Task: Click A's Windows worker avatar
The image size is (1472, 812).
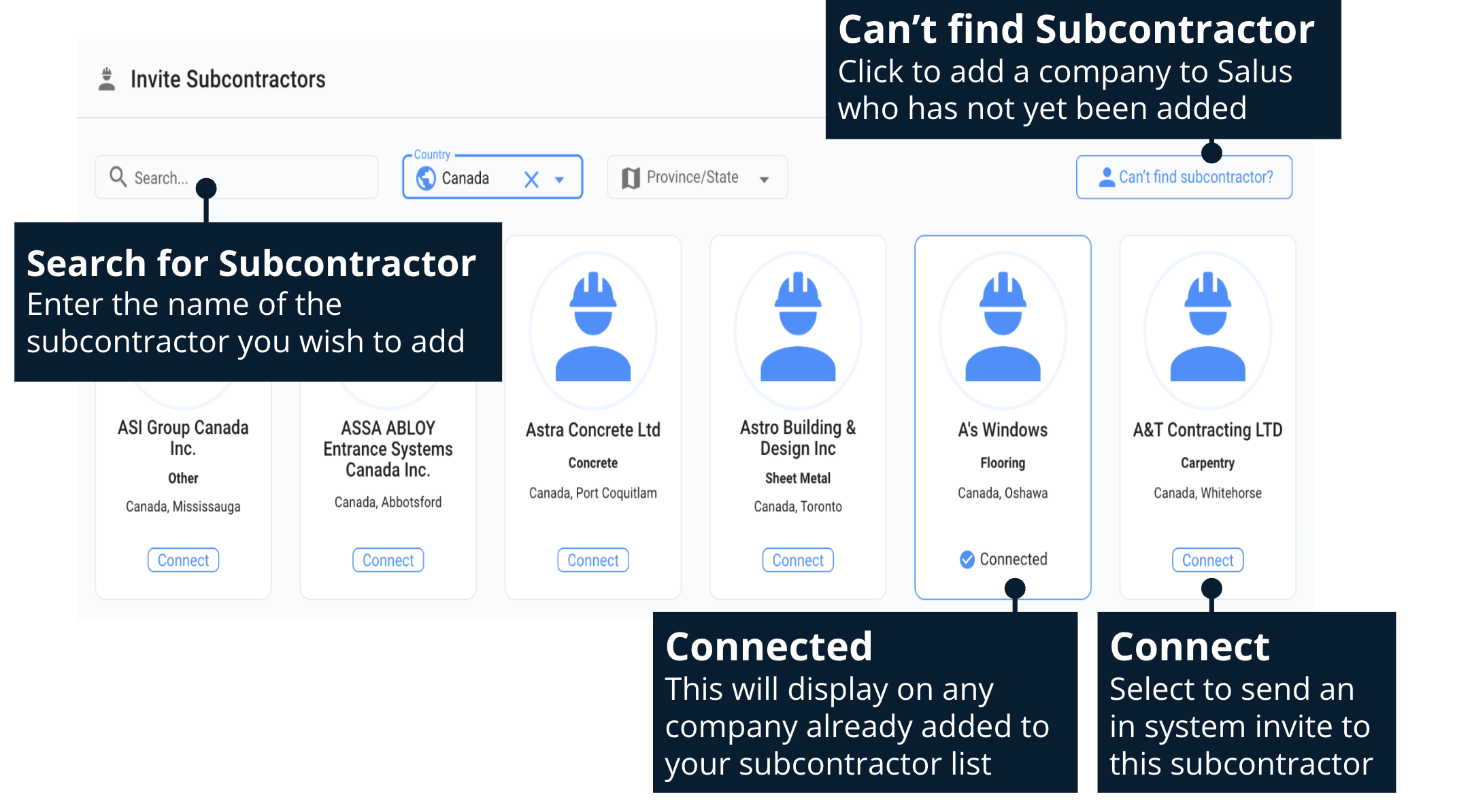Action: pos(1003,330)
